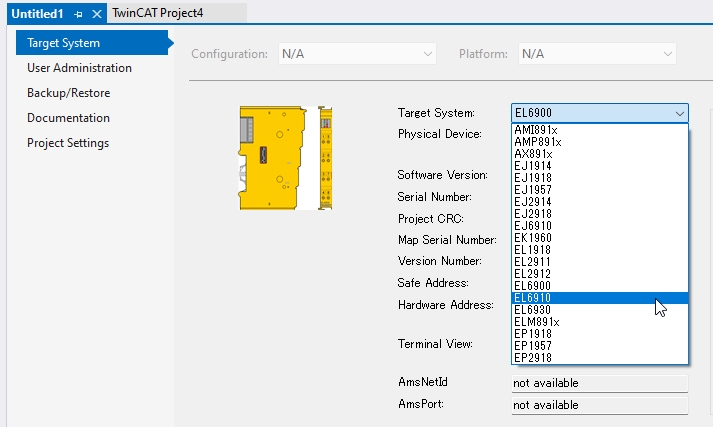713x427 pixels.
Task: Pick EL6900 in the list entries
Action: 600,286
